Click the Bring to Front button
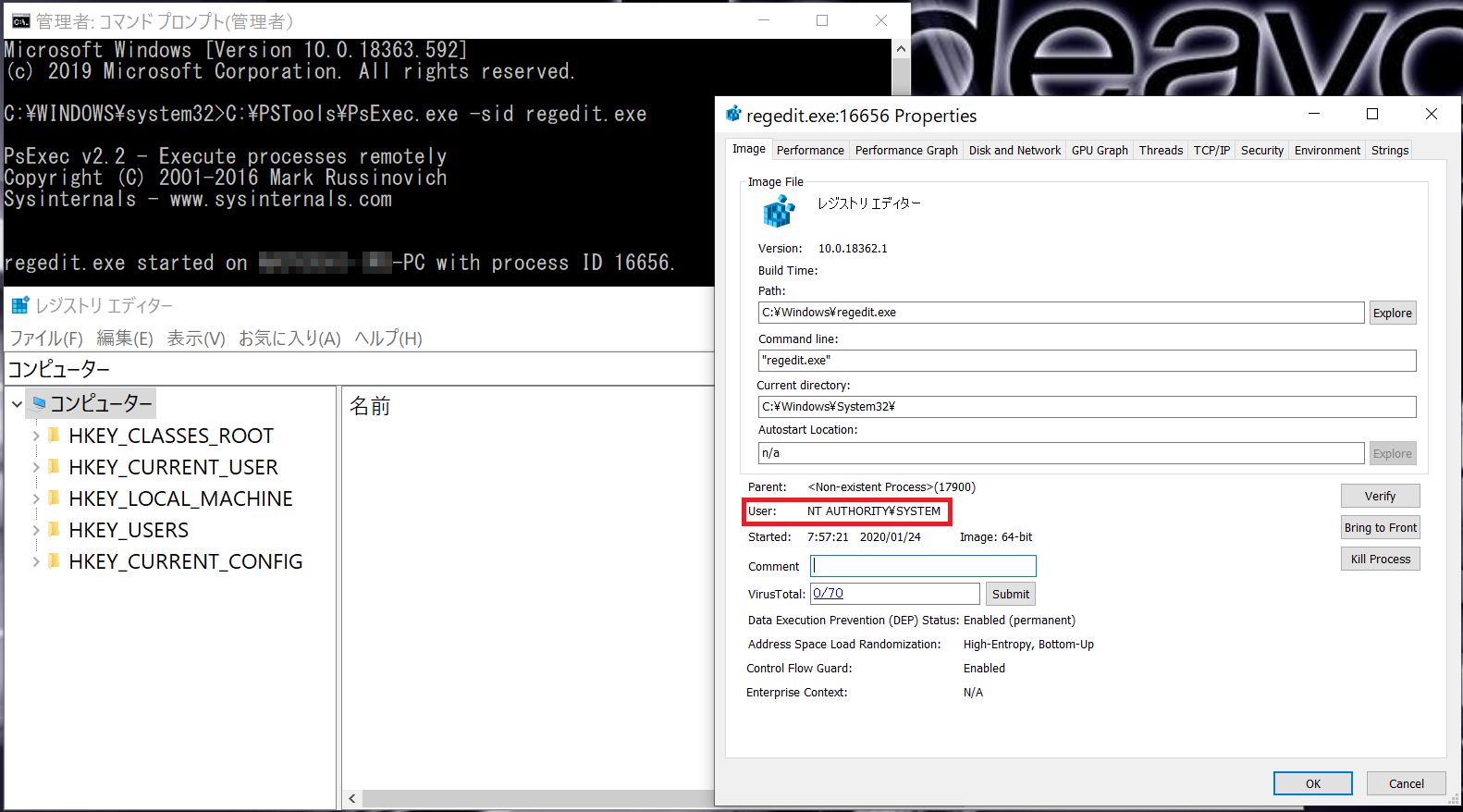Screen dimensions: 1463x812 tap(1380, 527)
